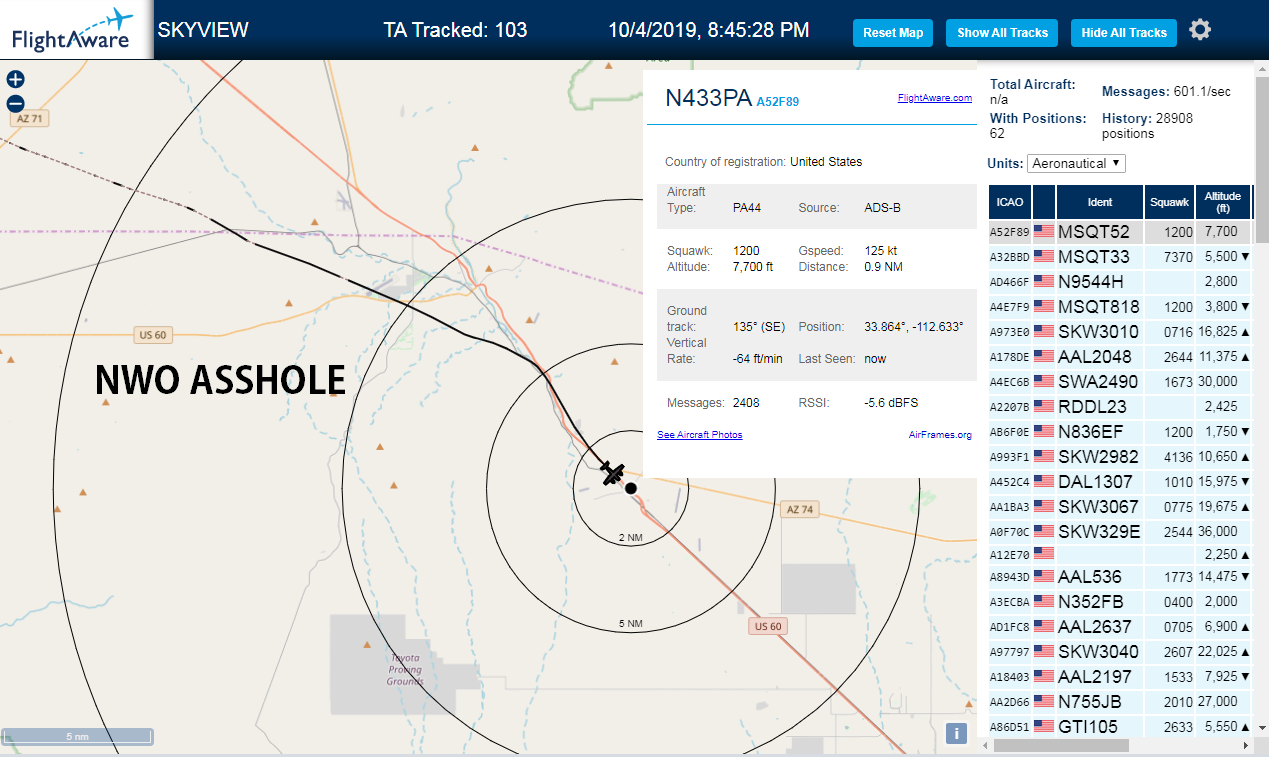The height and width of the screenshot is (757, 1269).
Task: Open the Units Aeronautical dropdown
Action: 1076,163
